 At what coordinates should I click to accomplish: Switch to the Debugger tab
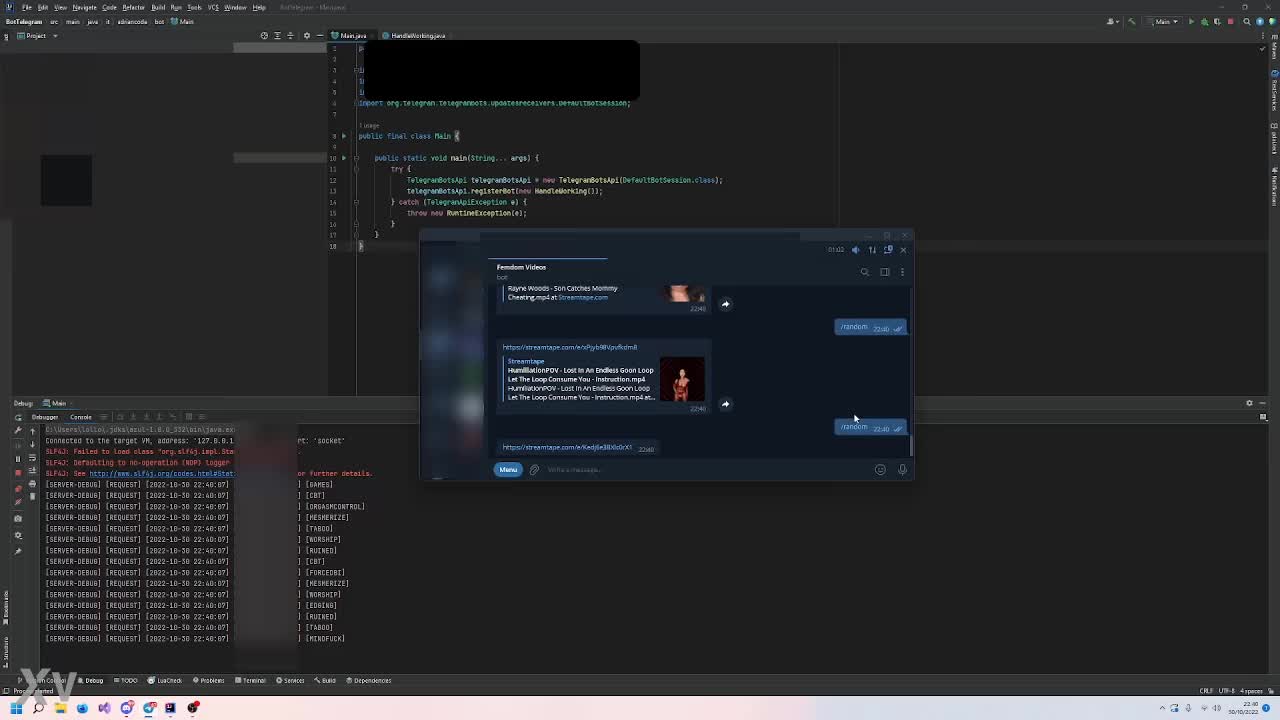pos(45,417)
